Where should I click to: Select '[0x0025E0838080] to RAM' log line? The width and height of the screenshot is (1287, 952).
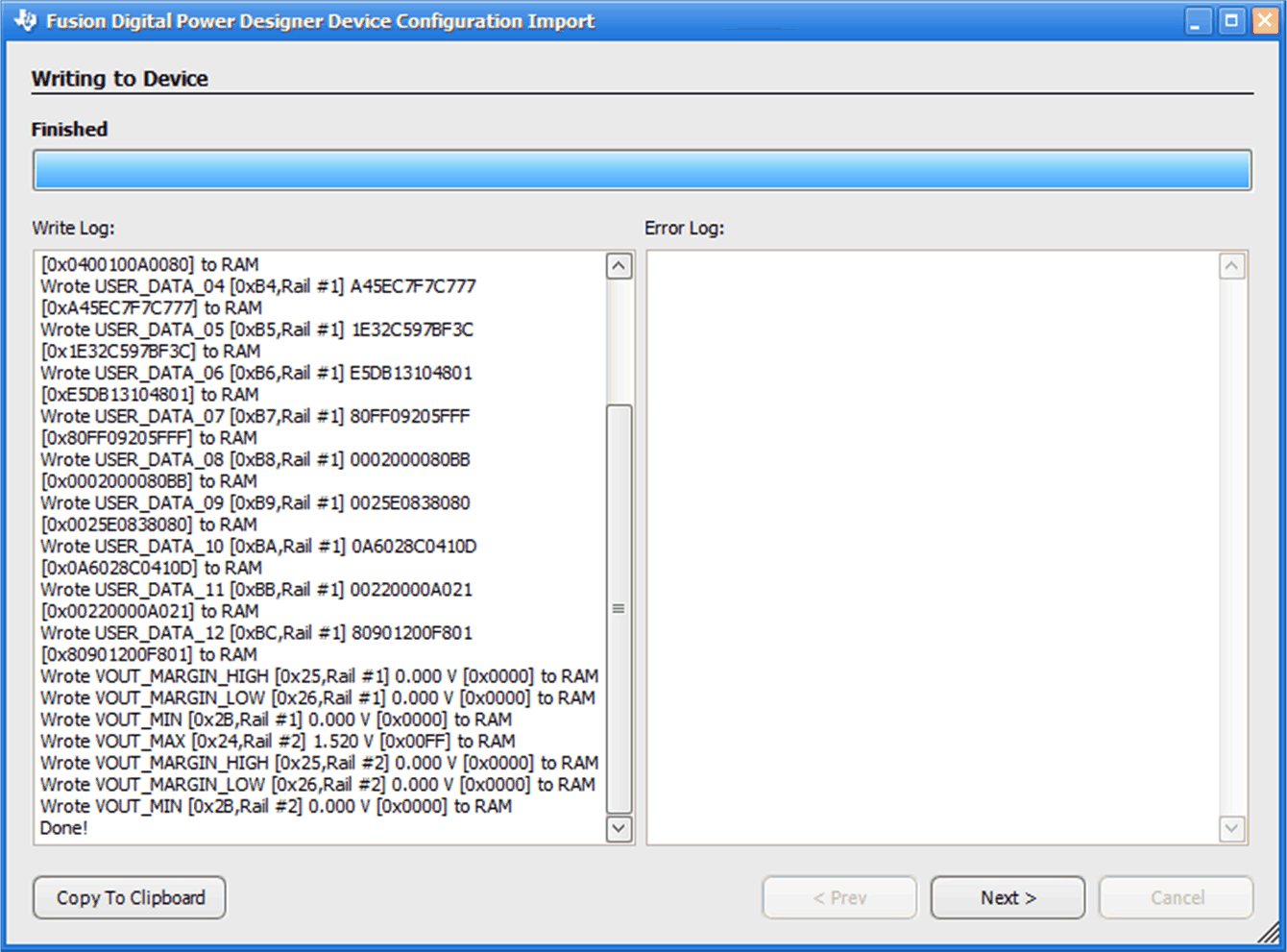[148, 524]
